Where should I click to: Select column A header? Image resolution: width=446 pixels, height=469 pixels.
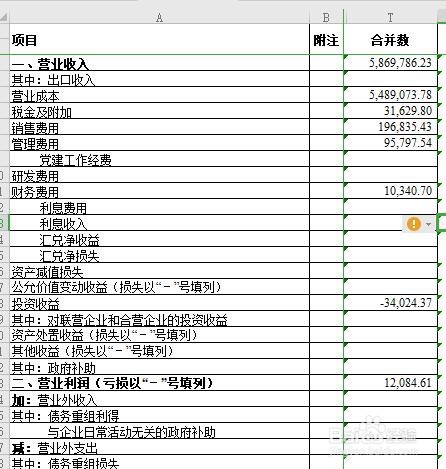point(160,17)
